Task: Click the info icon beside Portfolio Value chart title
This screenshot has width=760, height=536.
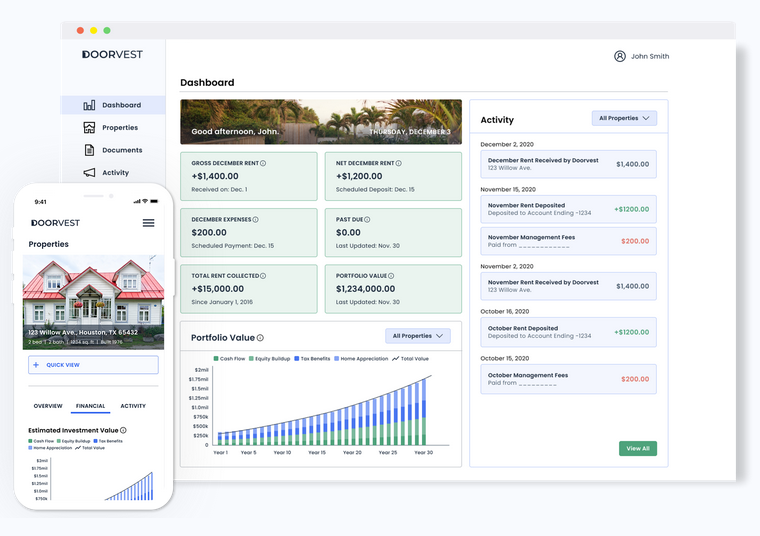Action: 260,338
